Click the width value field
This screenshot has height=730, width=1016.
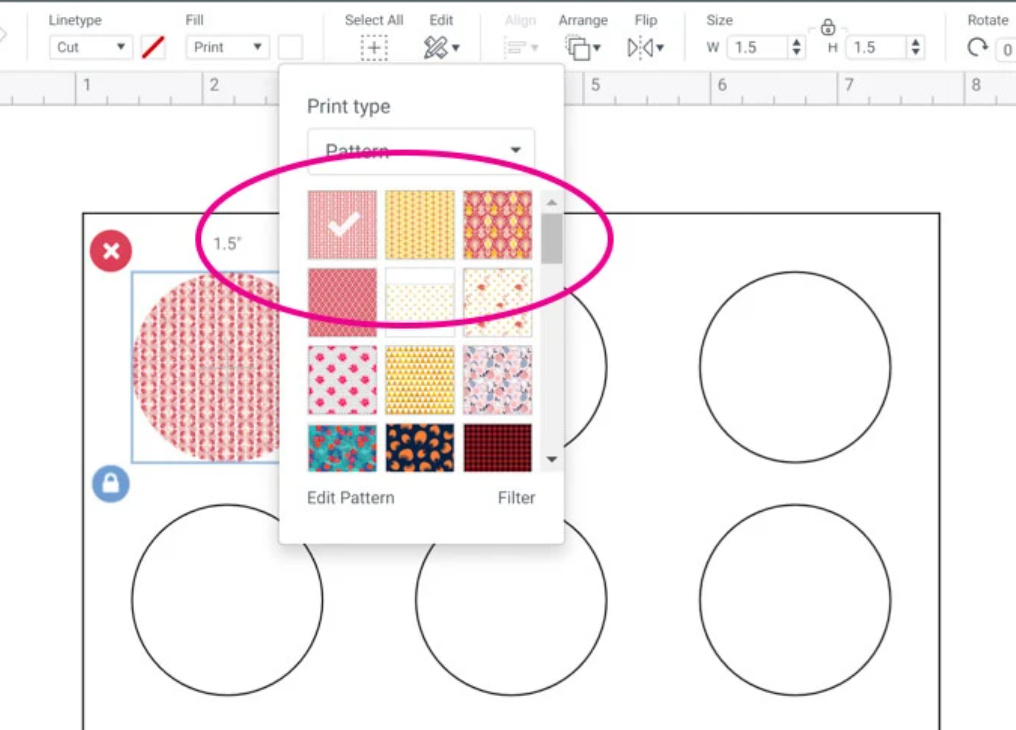point(758,47)
